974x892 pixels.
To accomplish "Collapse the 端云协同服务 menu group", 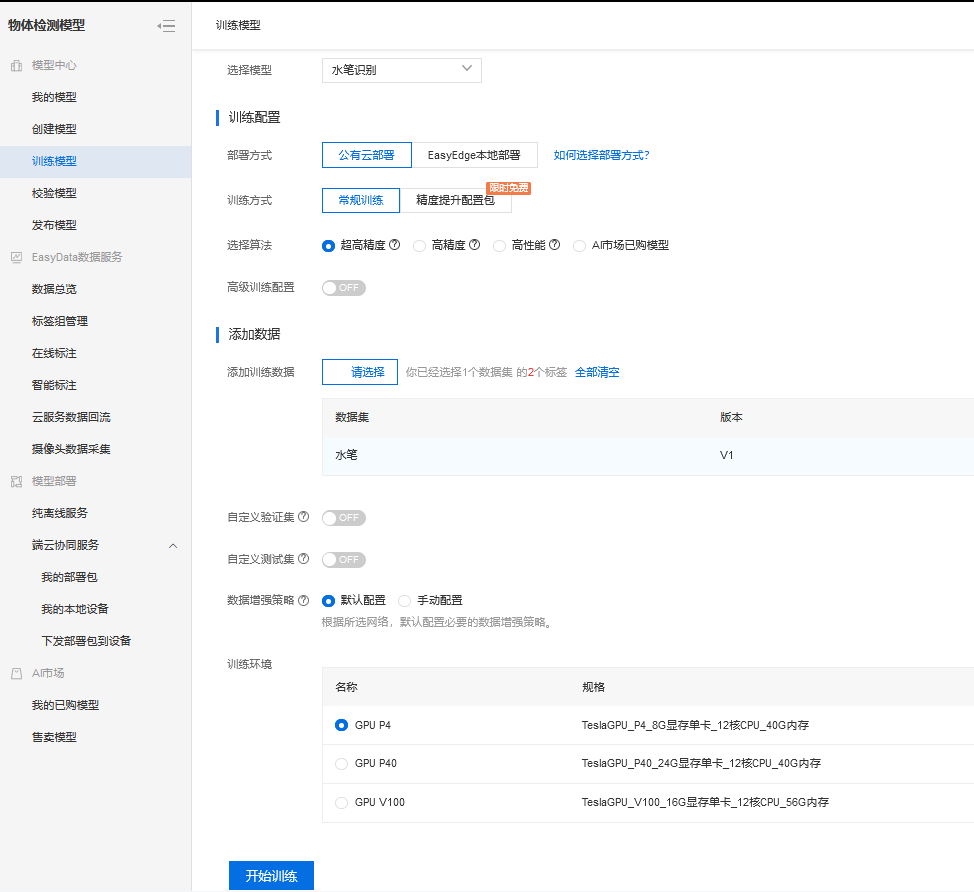I will tap(173, 546).
